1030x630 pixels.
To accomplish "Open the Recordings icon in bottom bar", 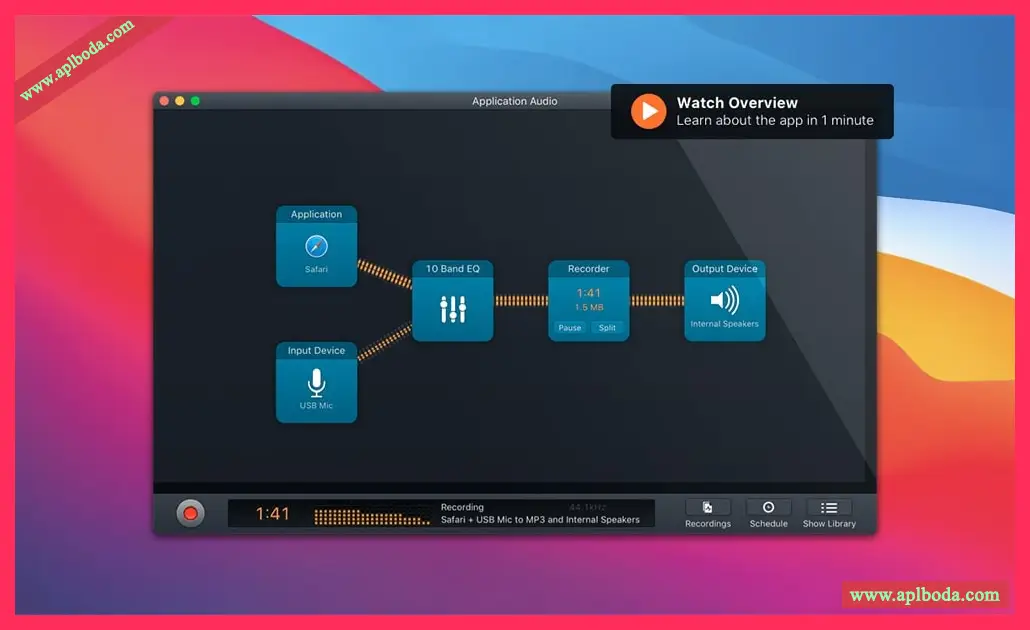I will 707,507.
